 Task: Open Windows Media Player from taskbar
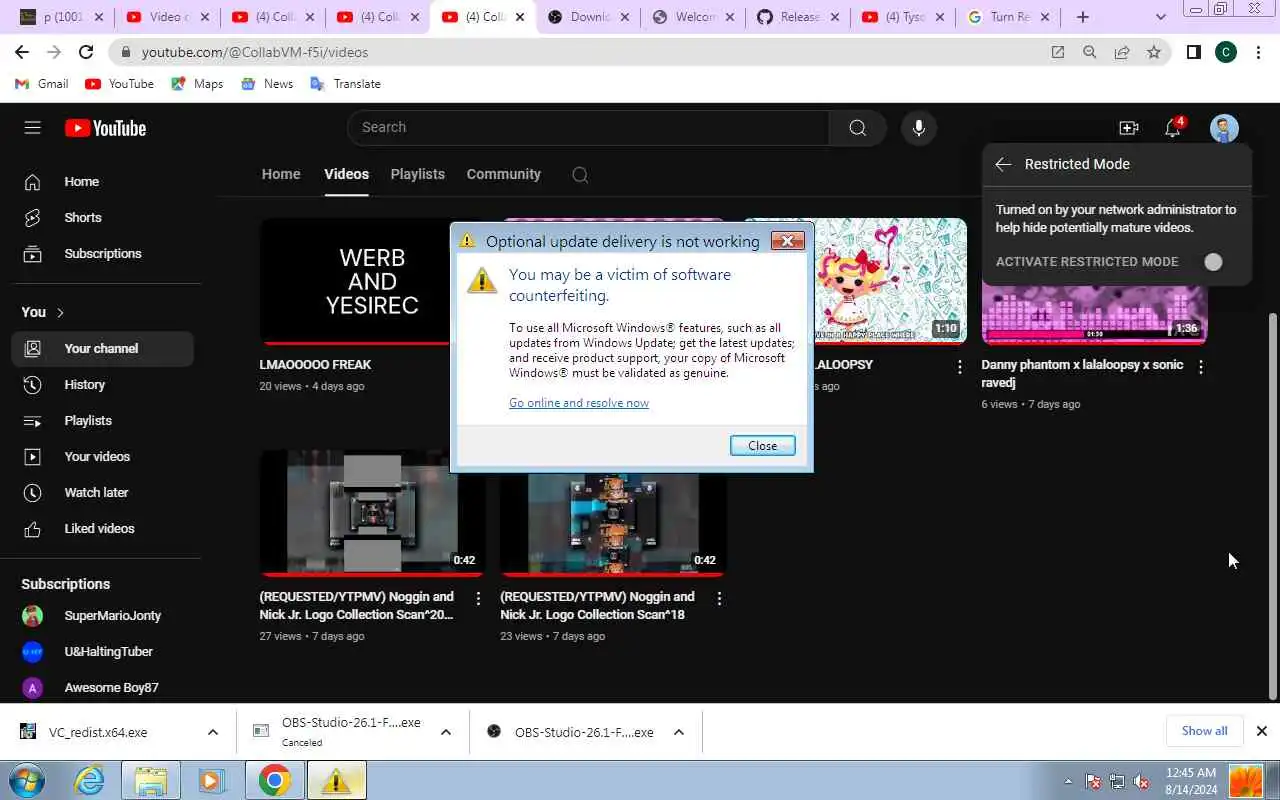pos(211,780)
